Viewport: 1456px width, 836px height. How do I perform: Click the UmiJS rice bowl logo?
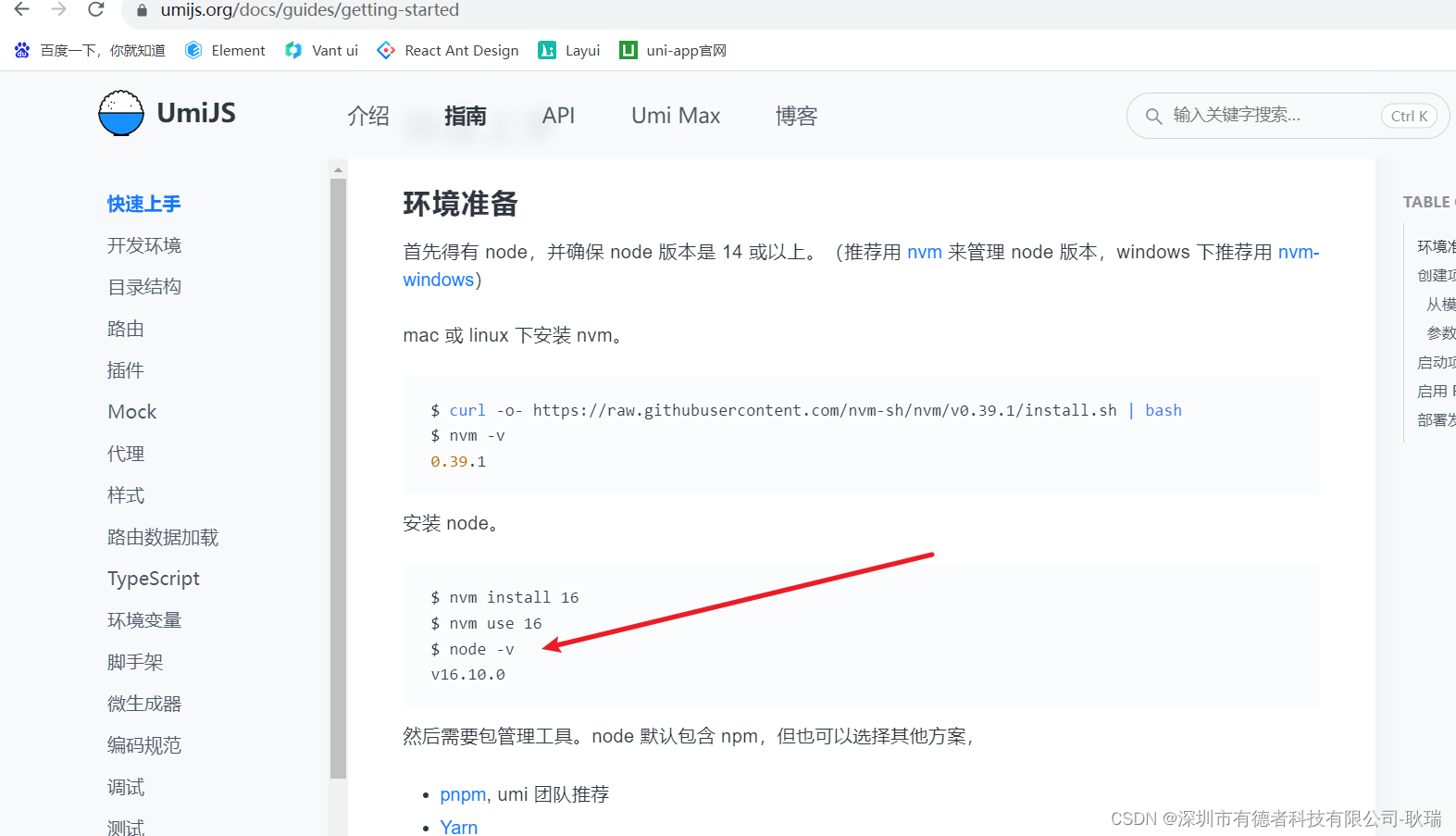click(x=121, y=113)
